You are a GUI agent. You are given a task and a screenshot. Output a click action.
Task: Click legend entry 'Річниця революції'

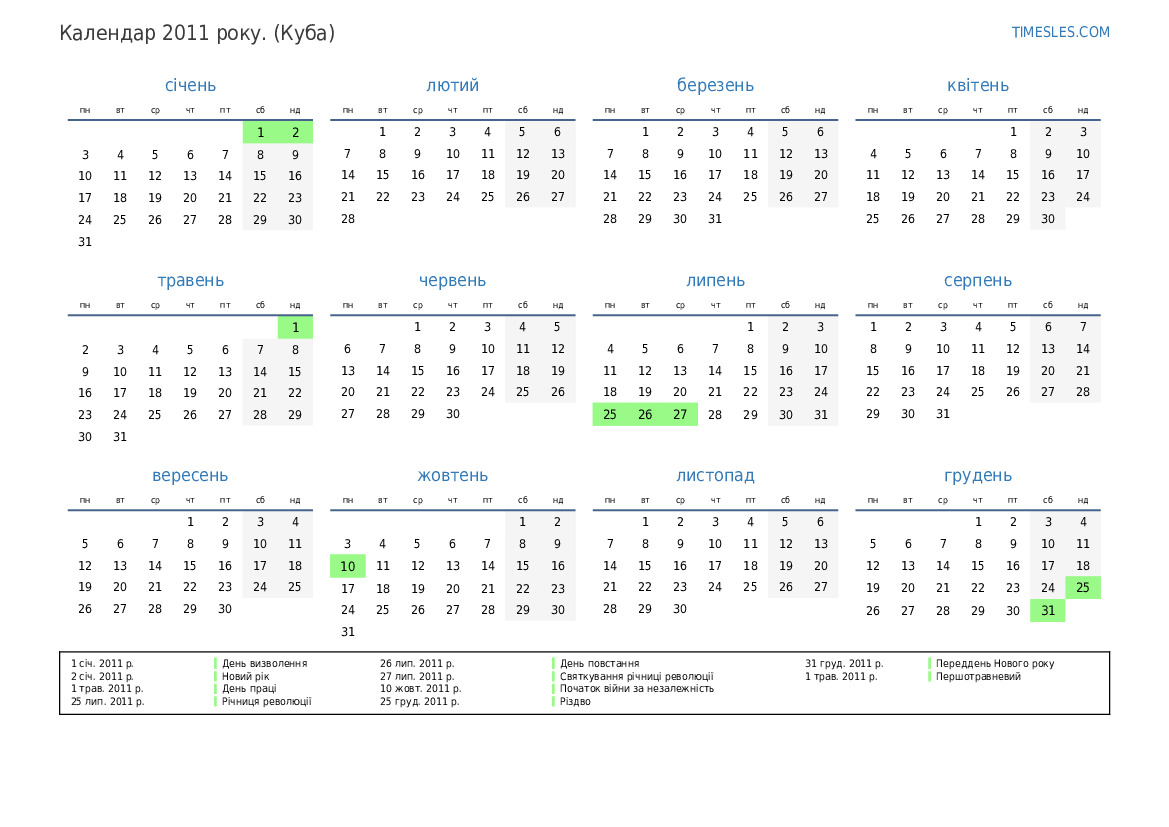pyautogui.click(x=266, y=702)
